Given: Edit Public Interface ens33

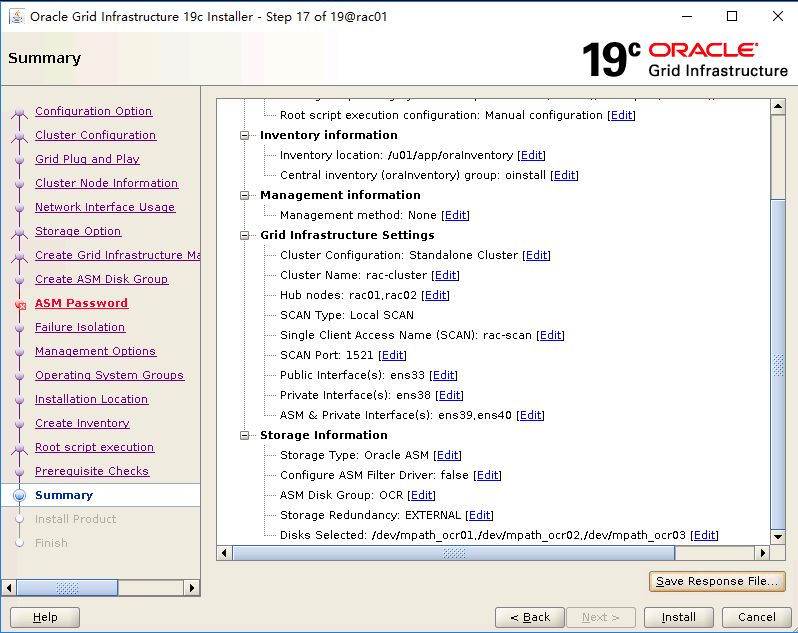Looking at the screenshot, I should [x=443, y=375].
